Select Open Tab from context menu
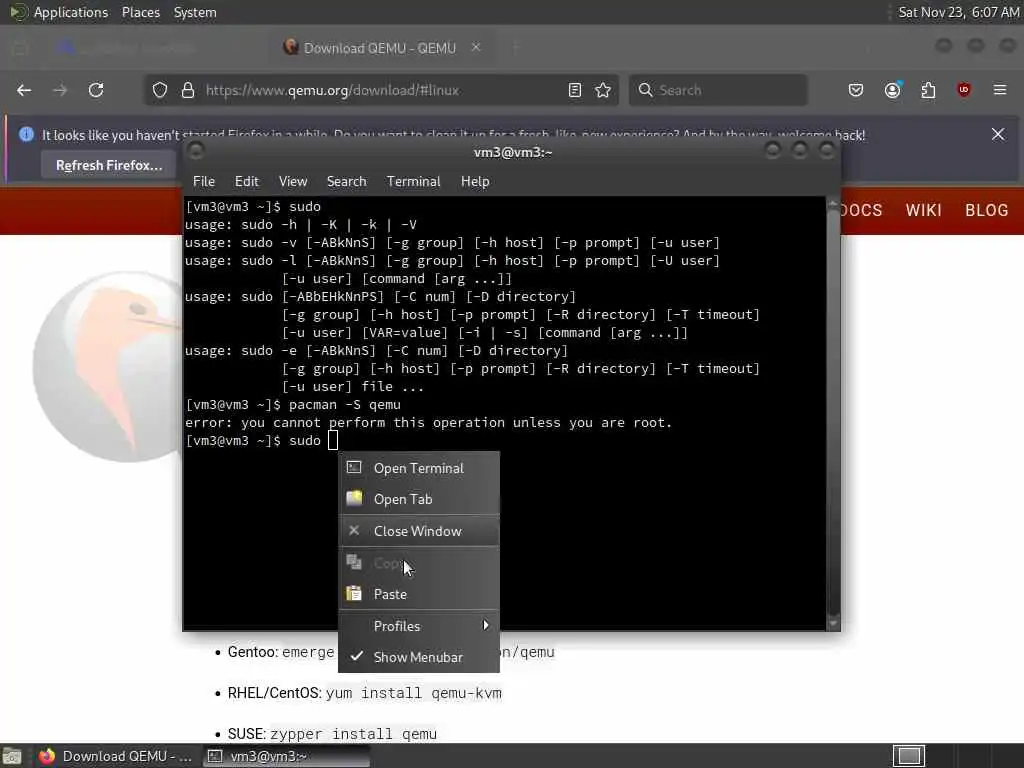 point(419,500)
